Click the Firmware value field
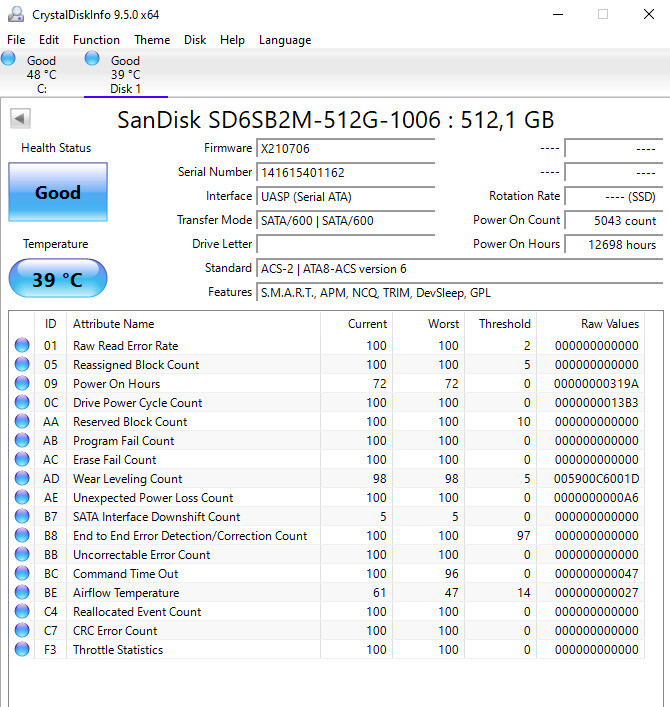 tap(345, 148)
